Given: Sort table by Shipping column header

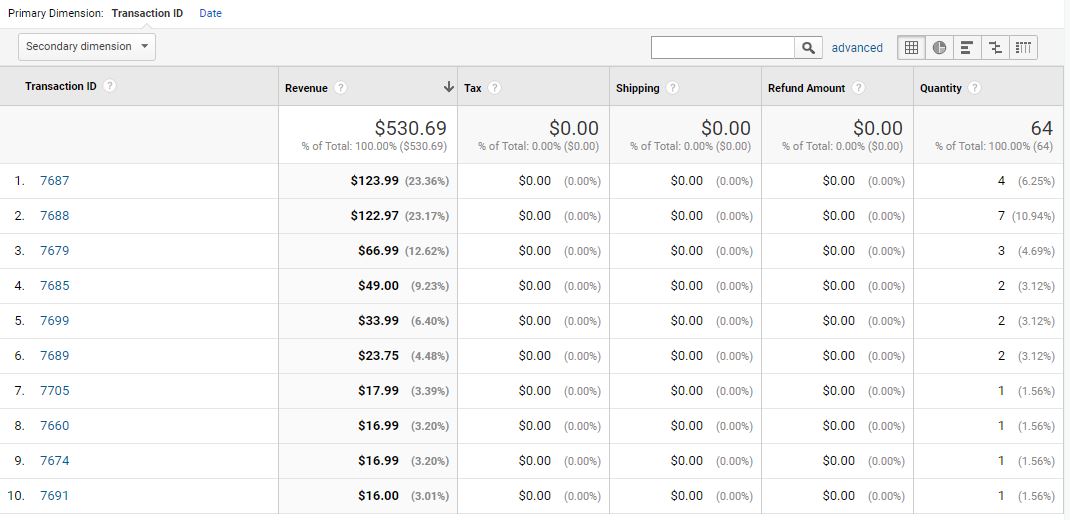Looking at the screenshot, I should [637, 88].
